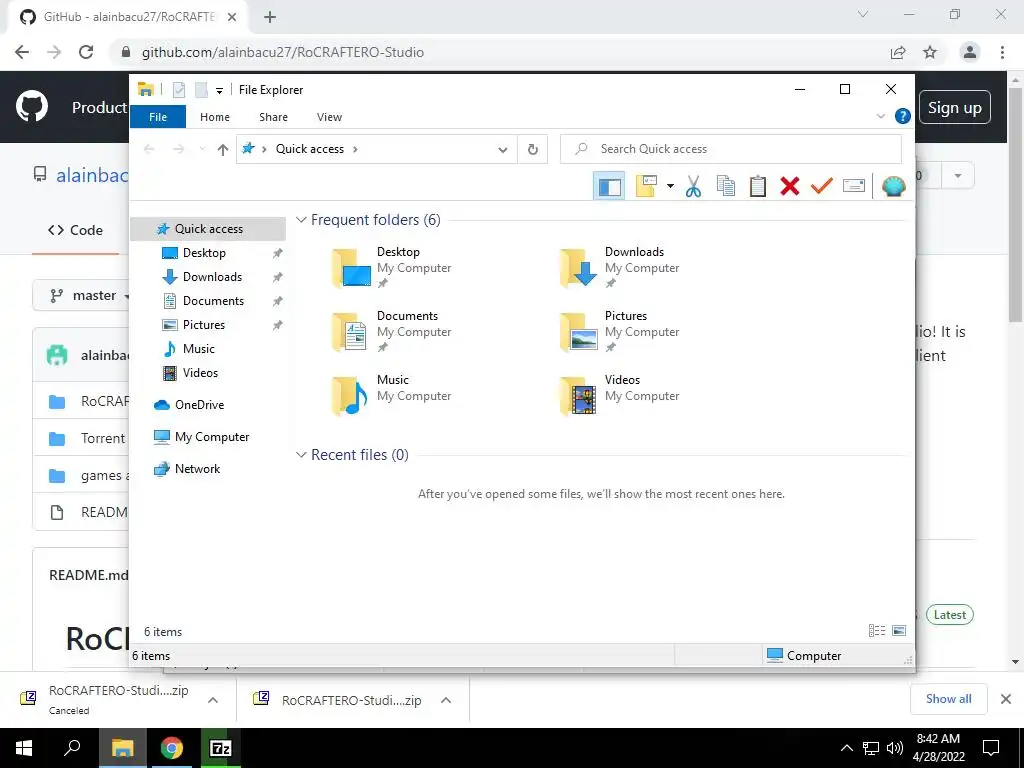
Task: Click the new folder sticky note icon
Action: [646, 186]
